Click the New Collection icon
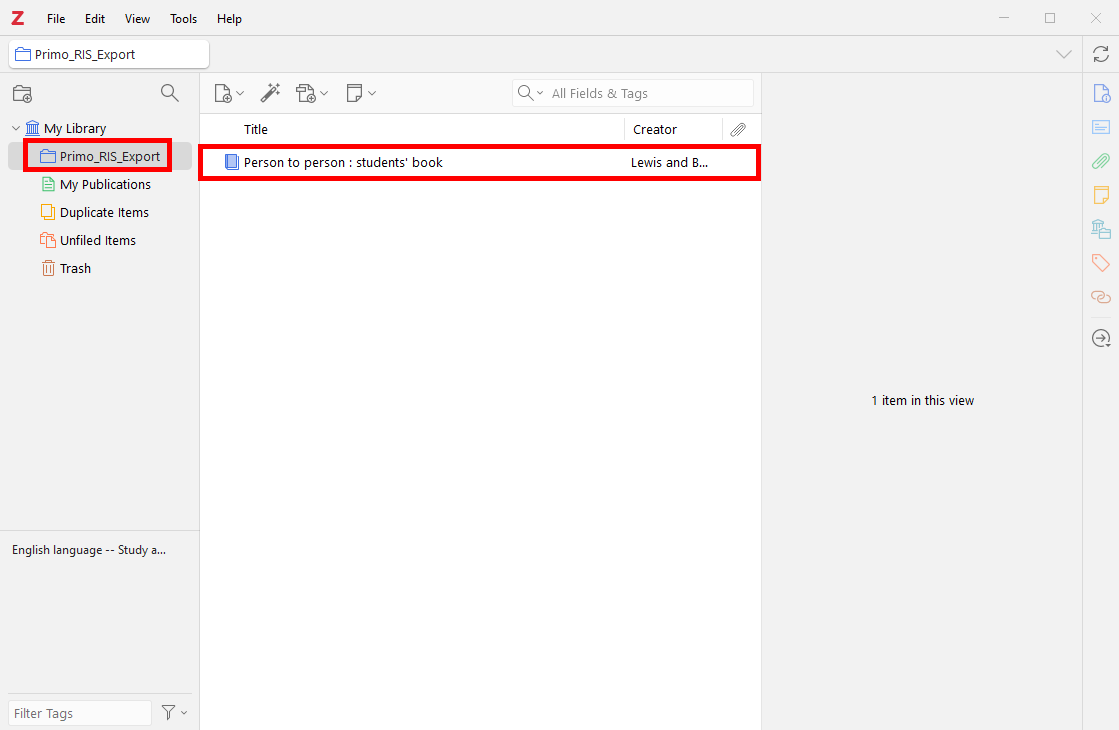Screen dimensions: 1119x730 pos(22,94)
